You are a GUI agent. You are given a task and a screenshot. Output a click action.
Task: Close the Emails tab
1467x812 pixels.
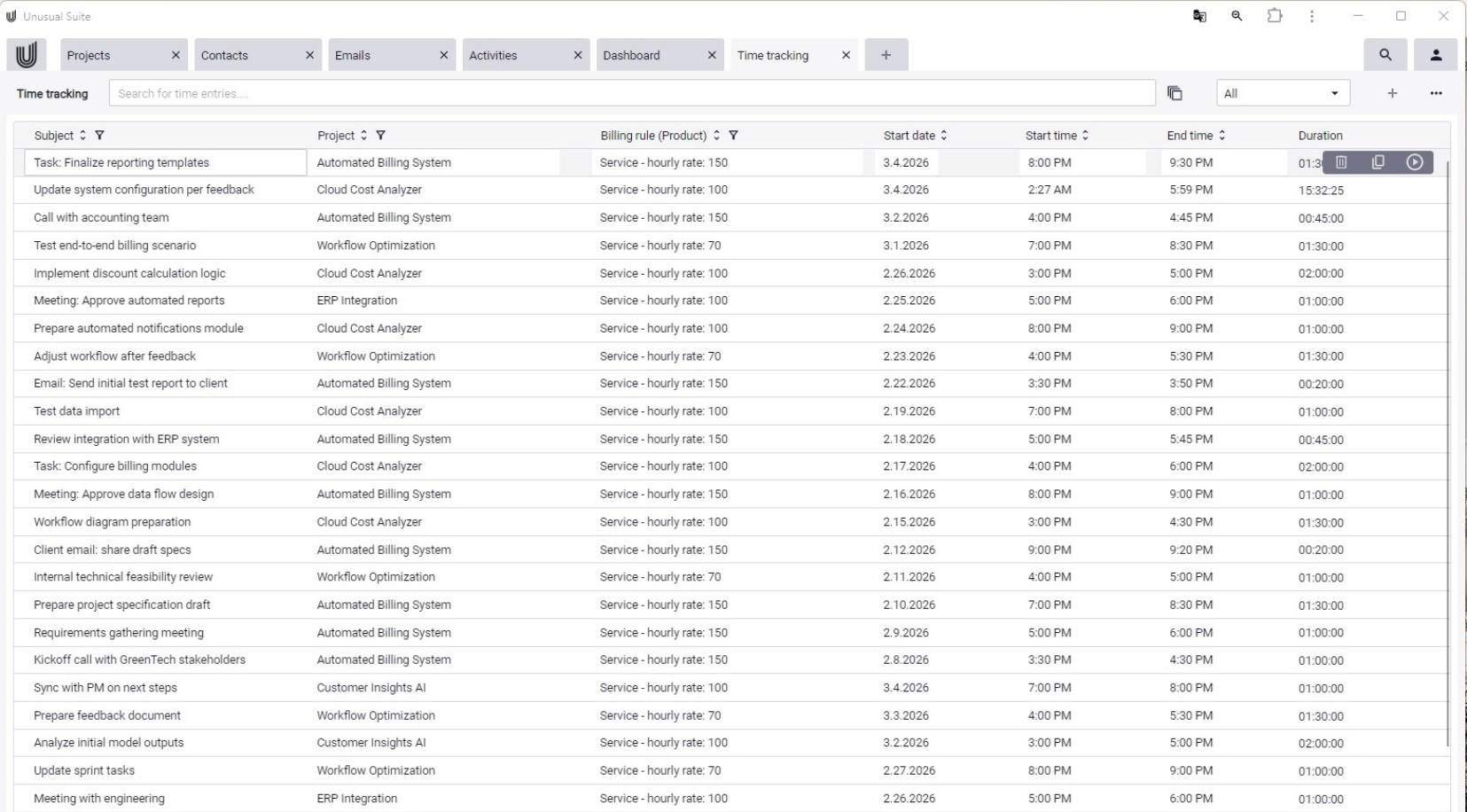click(443, 55)
